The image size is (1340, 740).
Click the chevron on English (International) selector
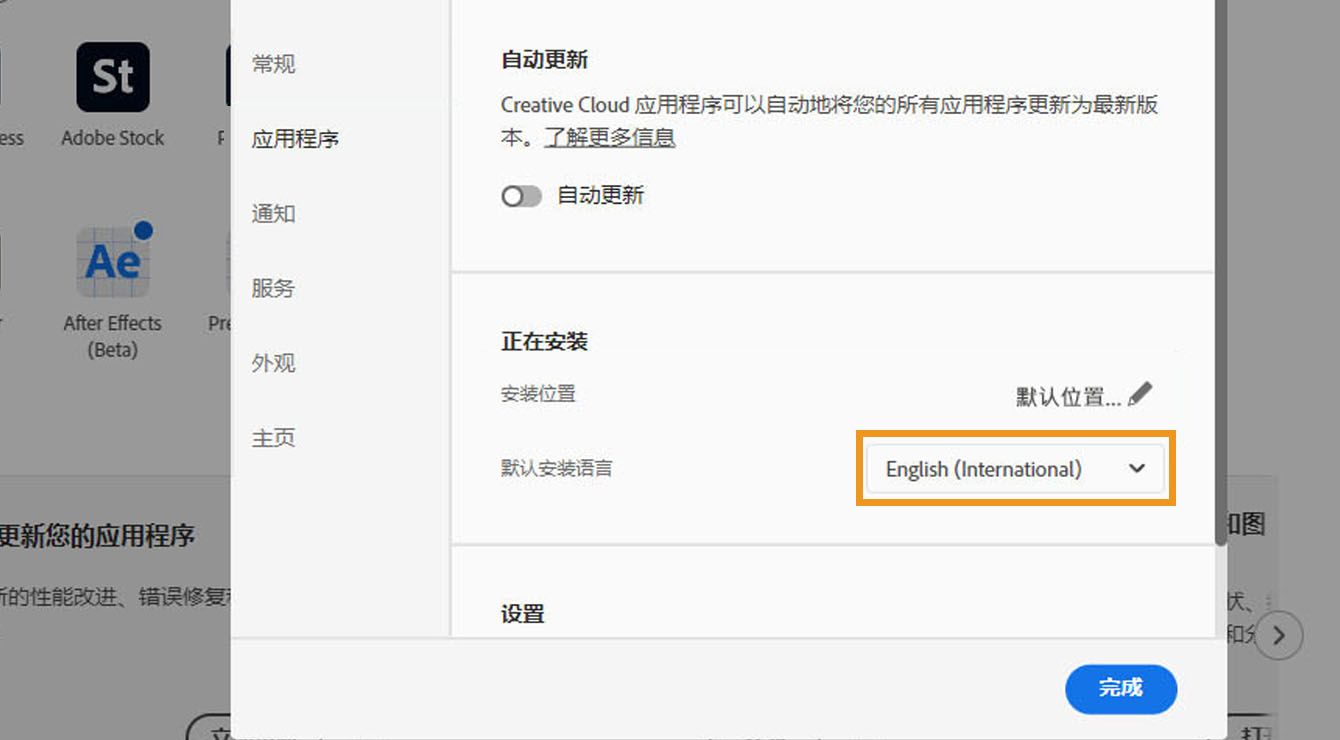click(x=1137, y=468)
